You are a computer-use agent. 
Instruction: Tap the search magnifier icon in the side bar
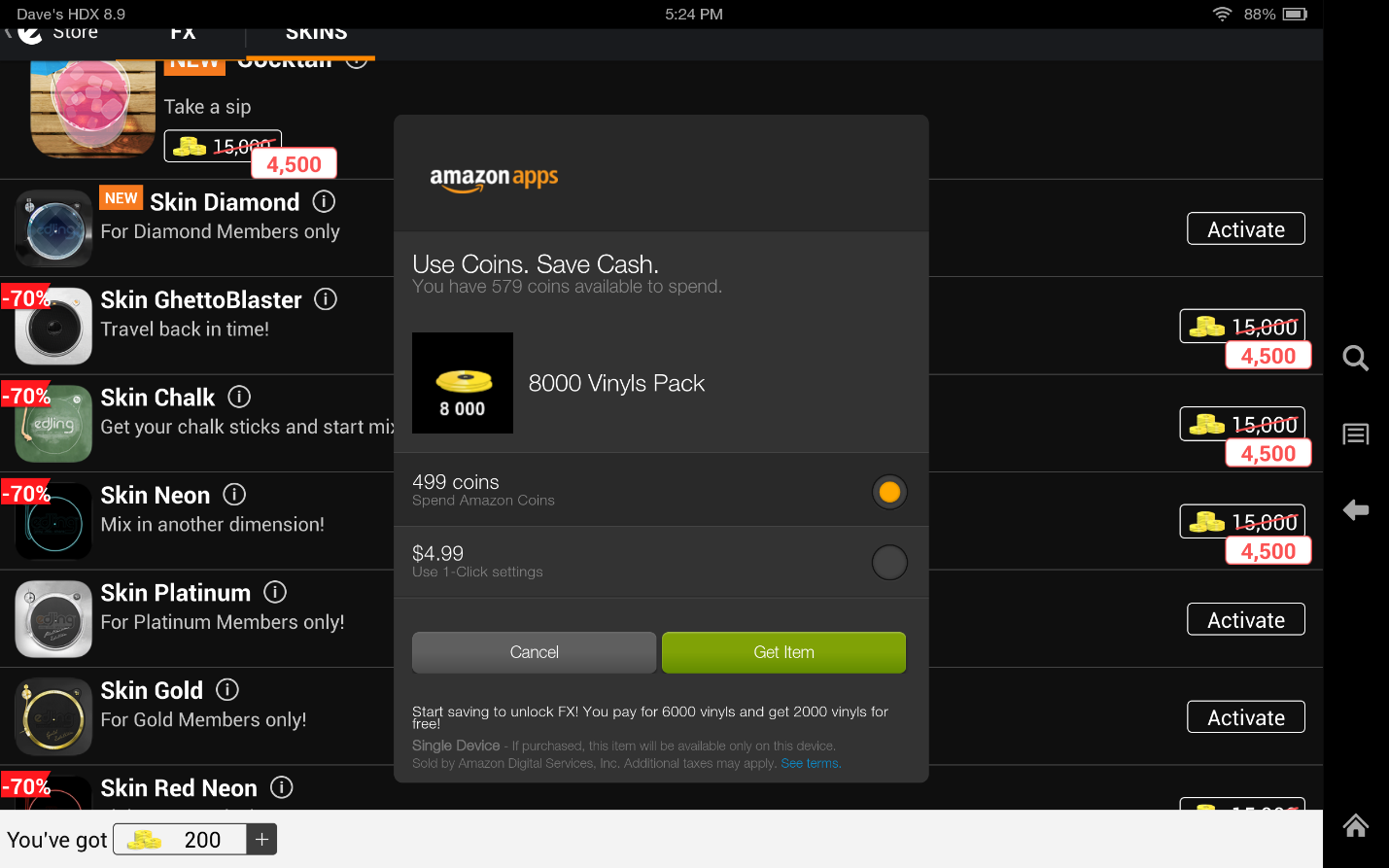click(x=1356, y=359)
